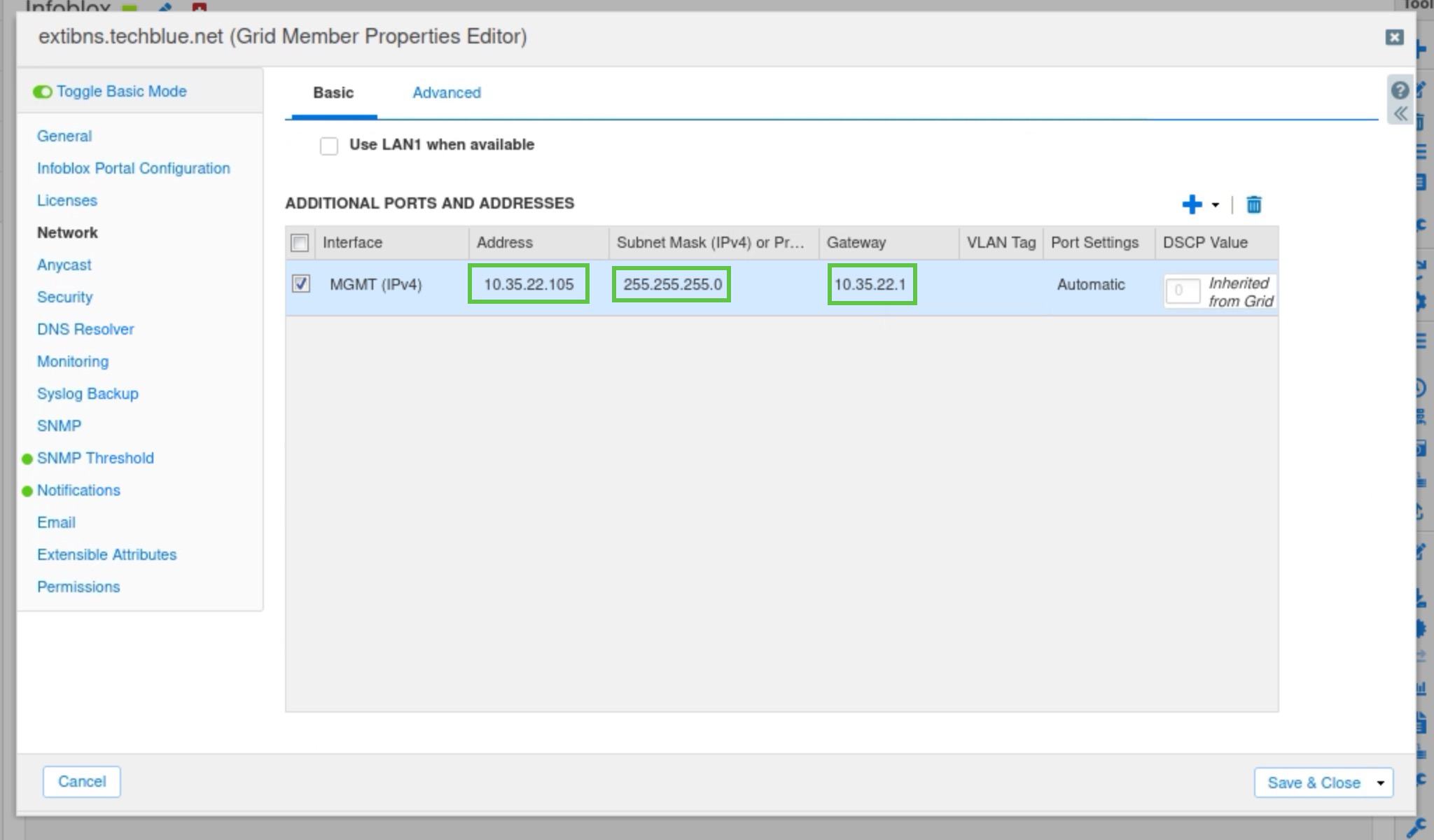Image resolution: width=1434 pixels, height=840 pixels.
Task: Toggle Basic Mode switch
Action: pyautogui.click(x=43, y=92)
